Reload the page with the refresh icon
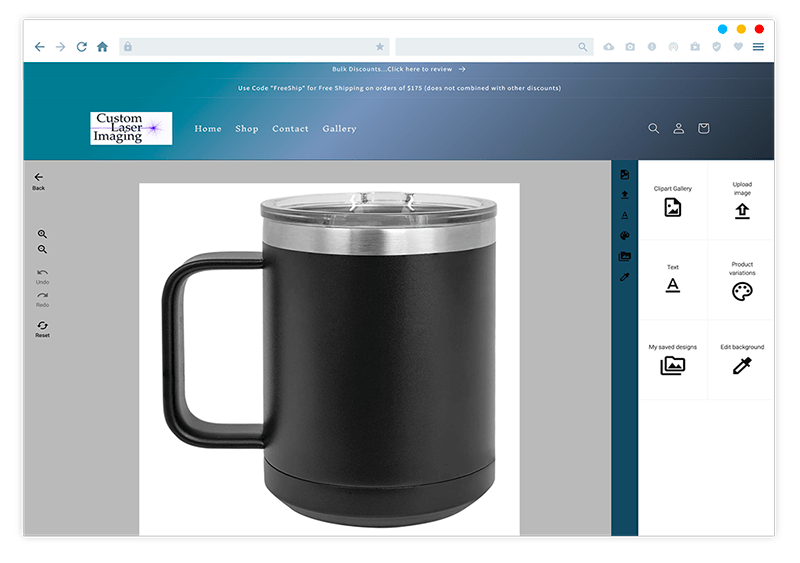The width and height of the screenshot is (800, 563). [82, 47]
